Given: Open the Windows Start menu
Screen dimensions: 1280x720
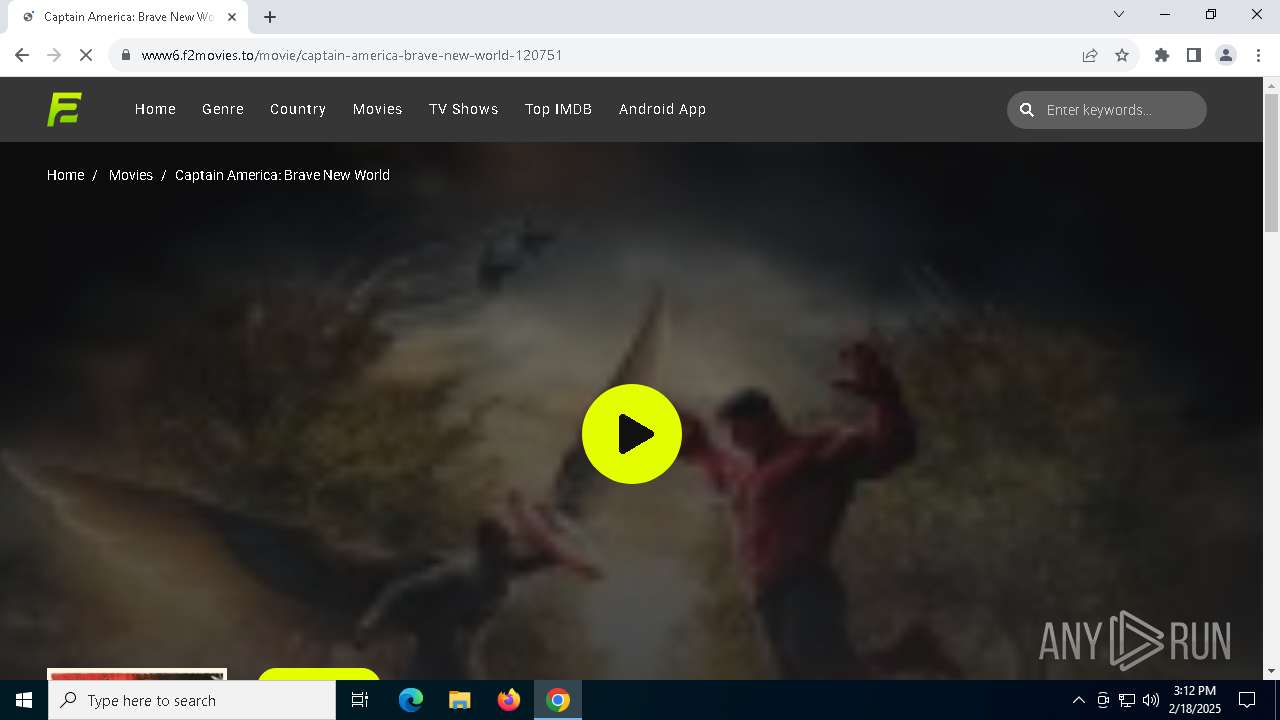Looking at the screenshot, I should click(24, 700).
